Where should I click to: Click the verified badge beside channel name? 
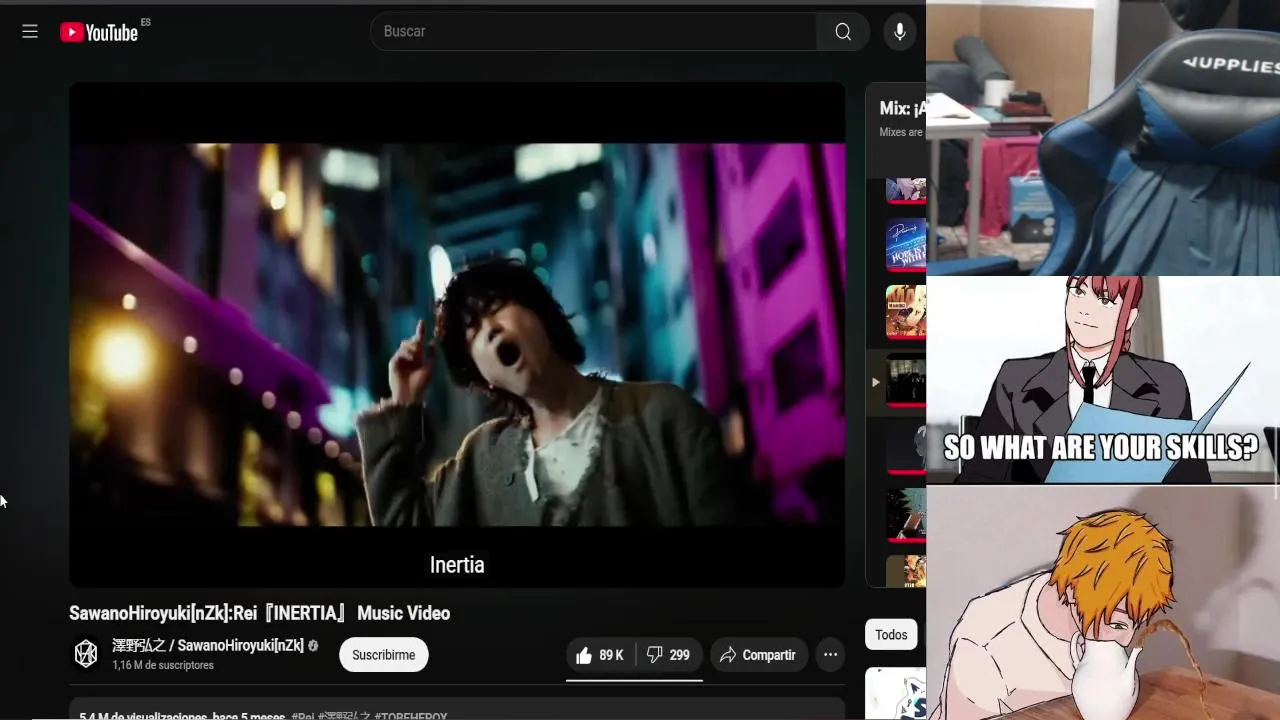pyautogui.click(x=313, y=646)
